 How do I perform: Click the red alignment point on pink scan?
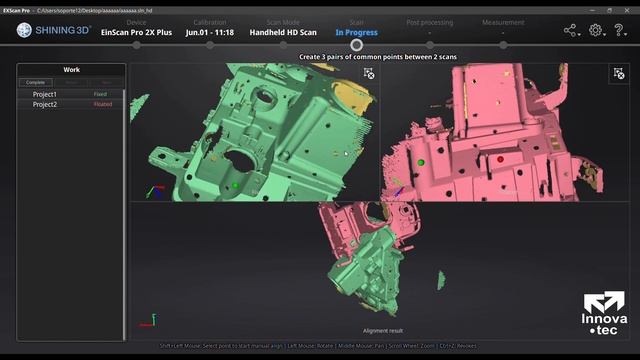500,159
